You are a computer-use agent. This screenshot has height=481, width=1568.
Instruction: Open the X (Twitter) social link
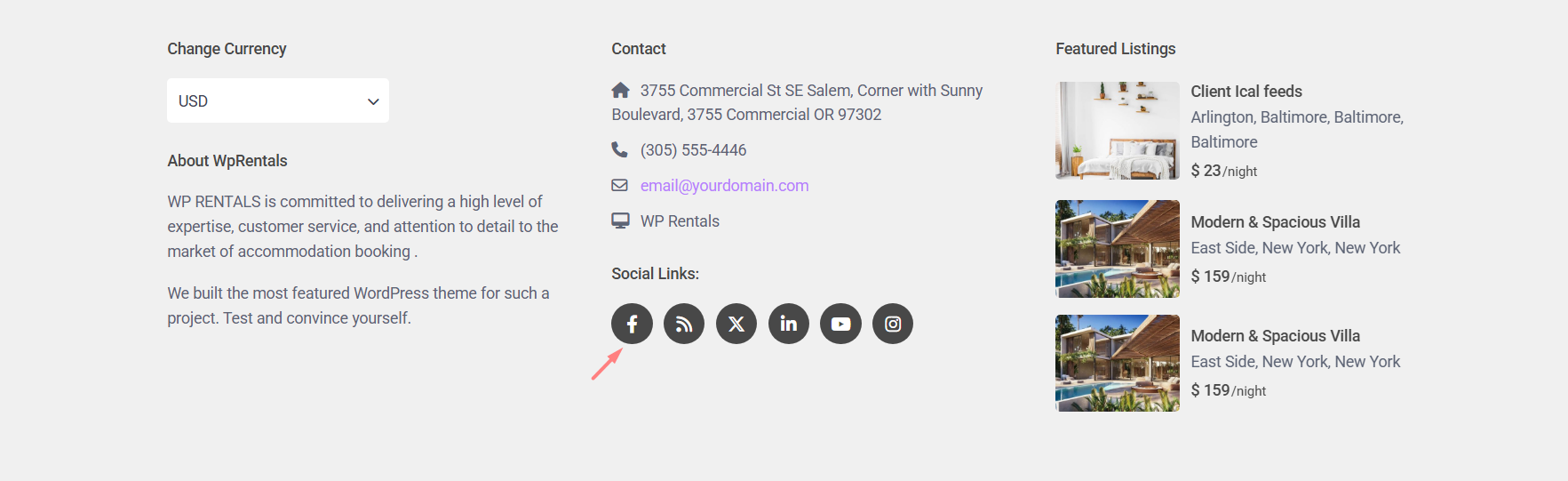(x=736, y=324)
